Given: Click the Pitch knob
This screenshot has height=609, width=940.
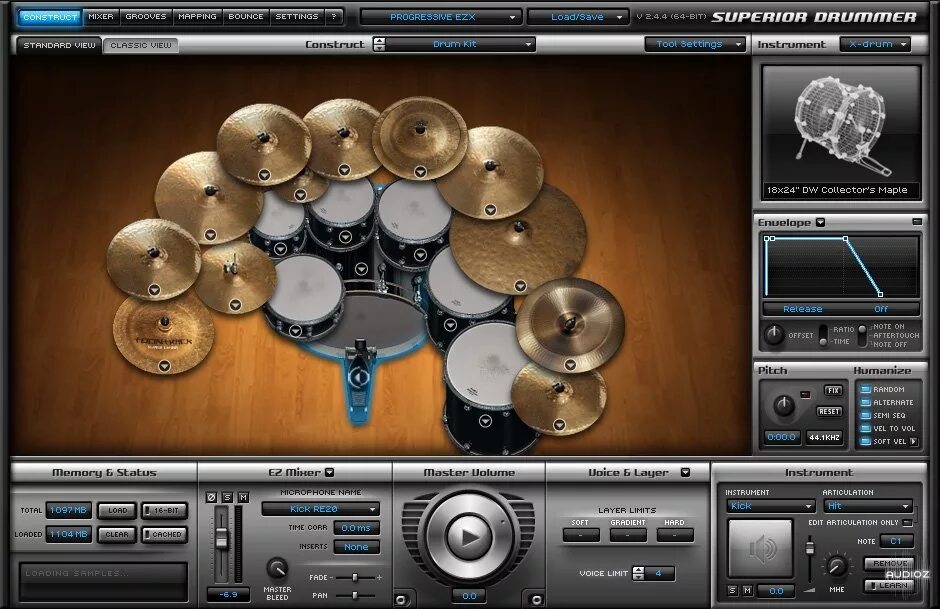Looking at the screenshot, I should [784, 406].
